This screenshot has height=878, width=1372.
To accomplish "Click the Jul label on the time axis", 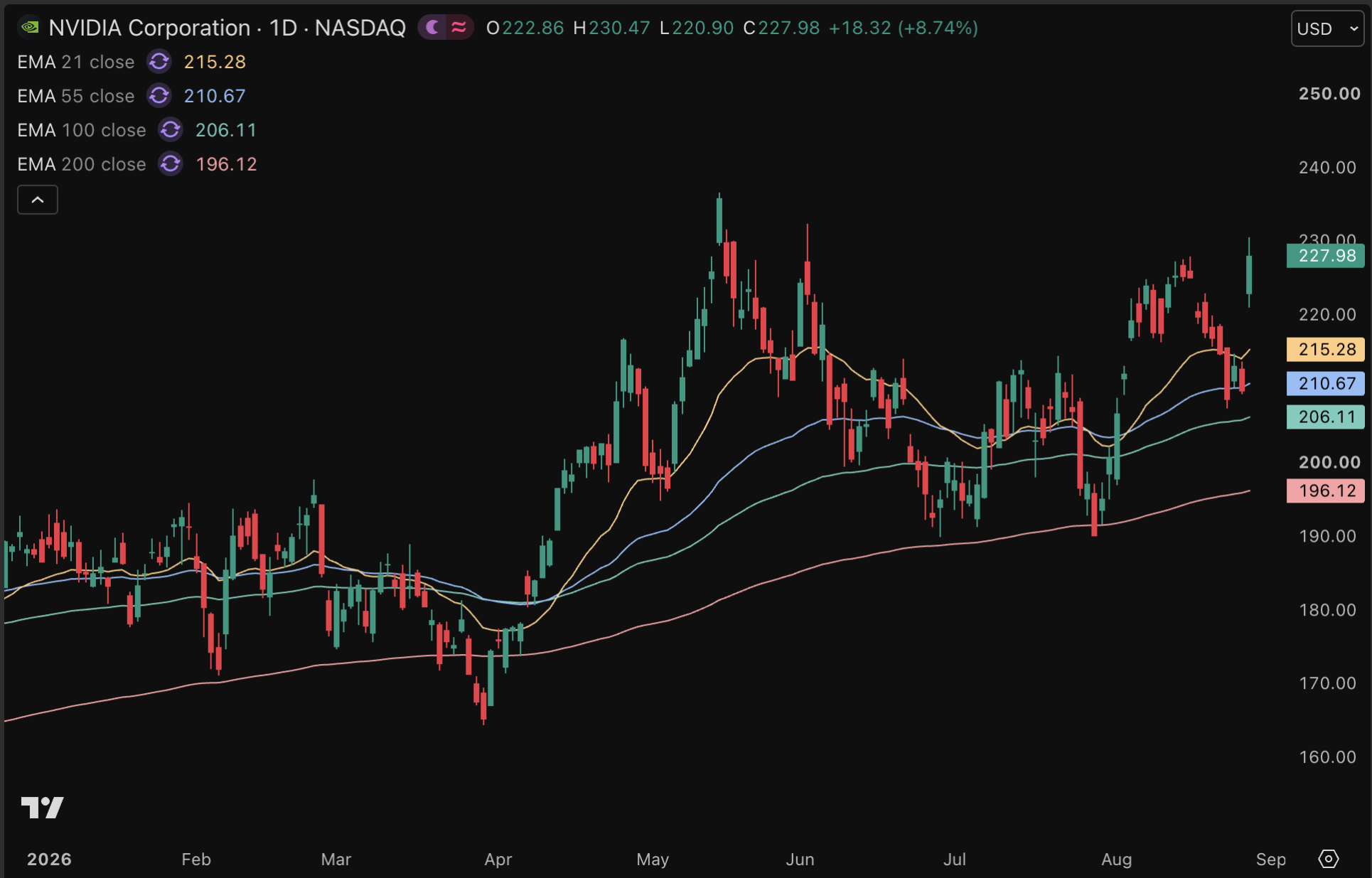I will tap(955, 860).
